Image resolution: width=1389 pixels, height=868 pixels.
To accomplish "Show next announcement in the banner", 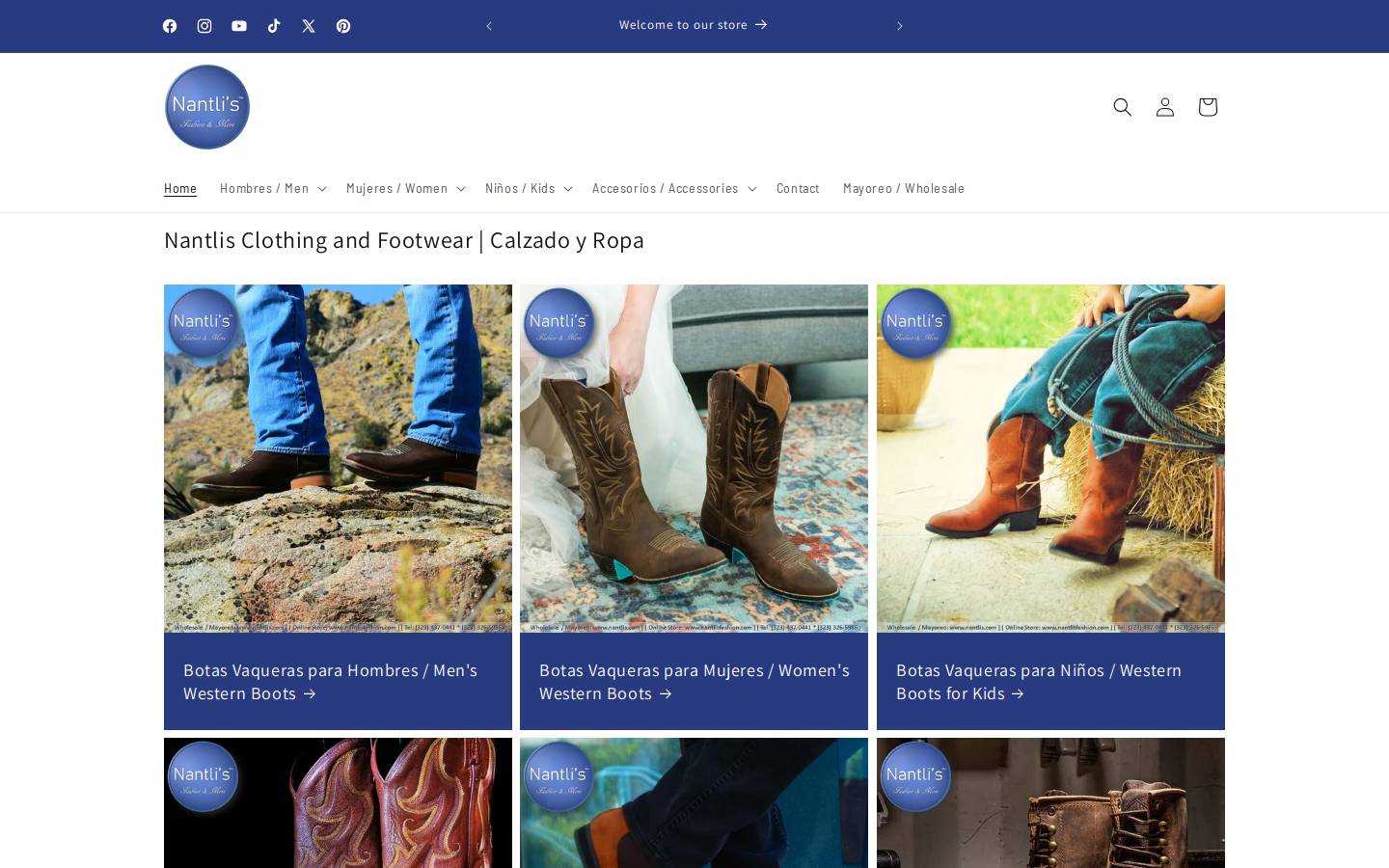I will click(899, 26).
